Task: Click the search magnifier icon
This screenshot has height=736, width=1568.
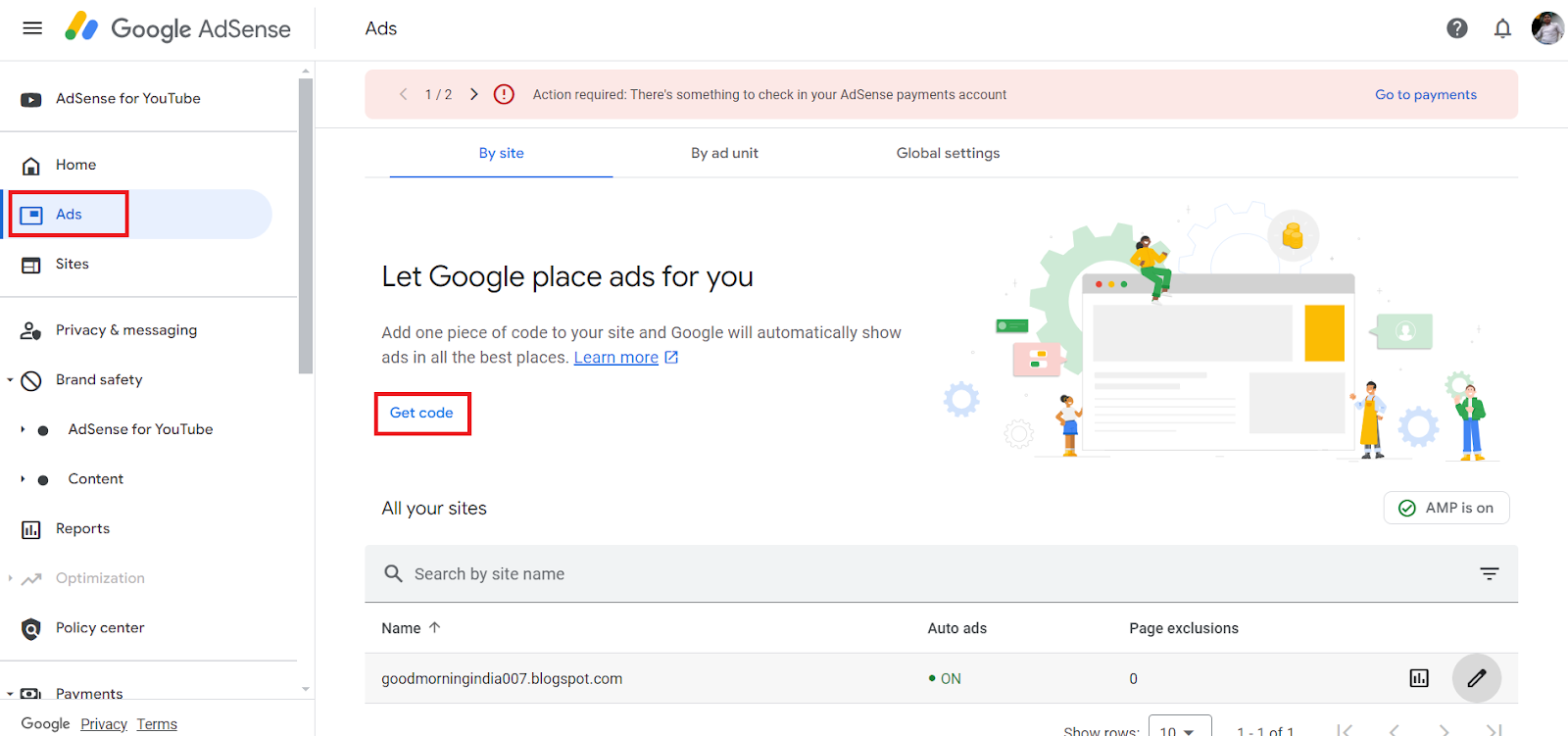Action: [393, 573]
